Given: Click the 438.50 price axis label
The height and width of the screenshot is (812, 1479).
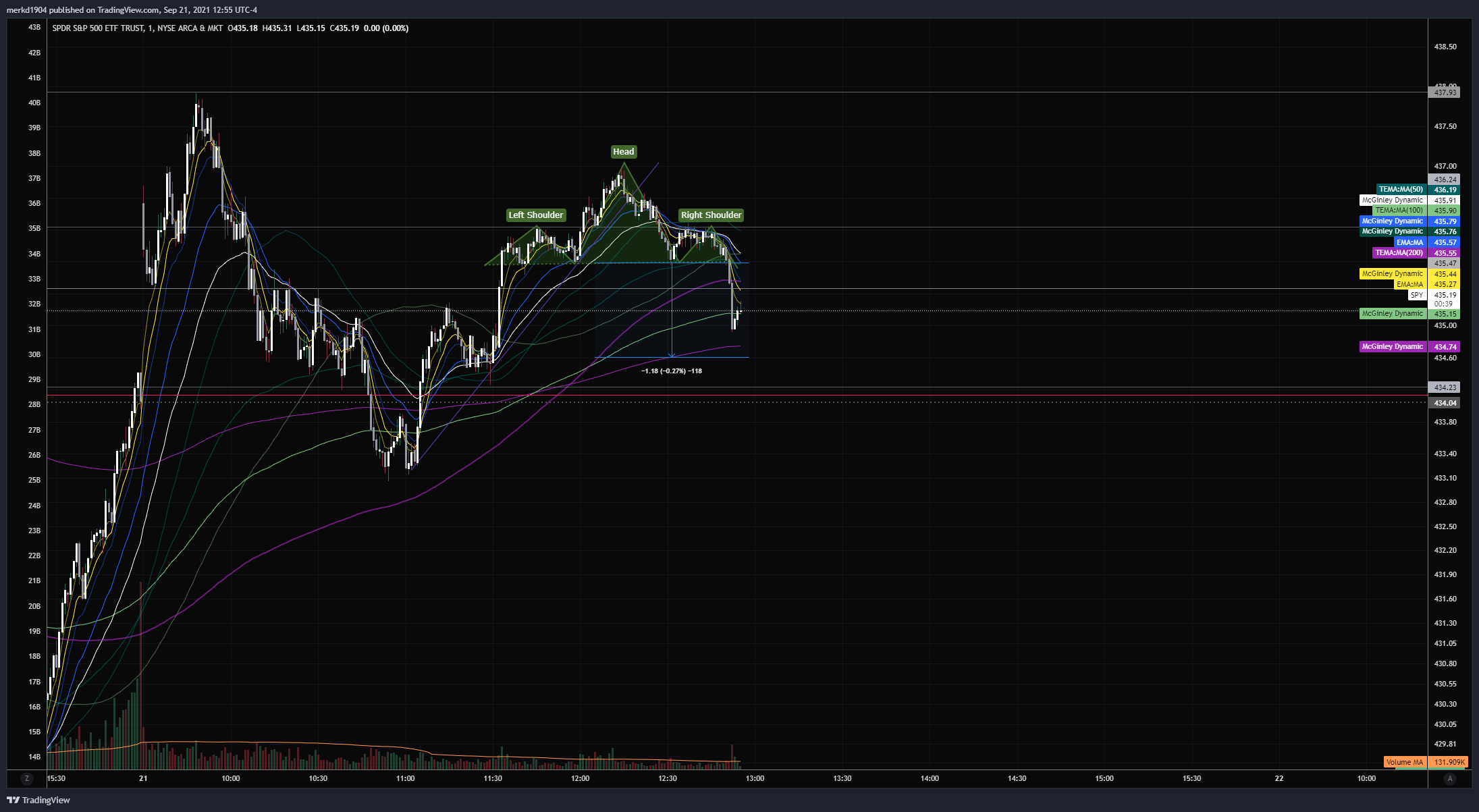Looking at the screenshot, I should coord(1445,47).
